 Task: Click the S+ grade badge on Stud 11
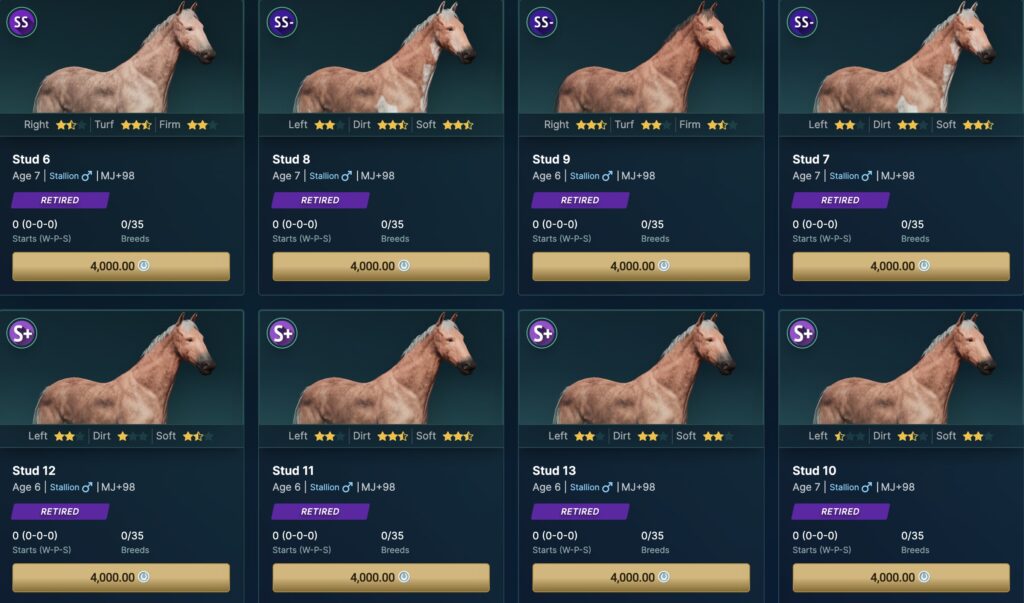pyautogui.click(x=282, y=333)
